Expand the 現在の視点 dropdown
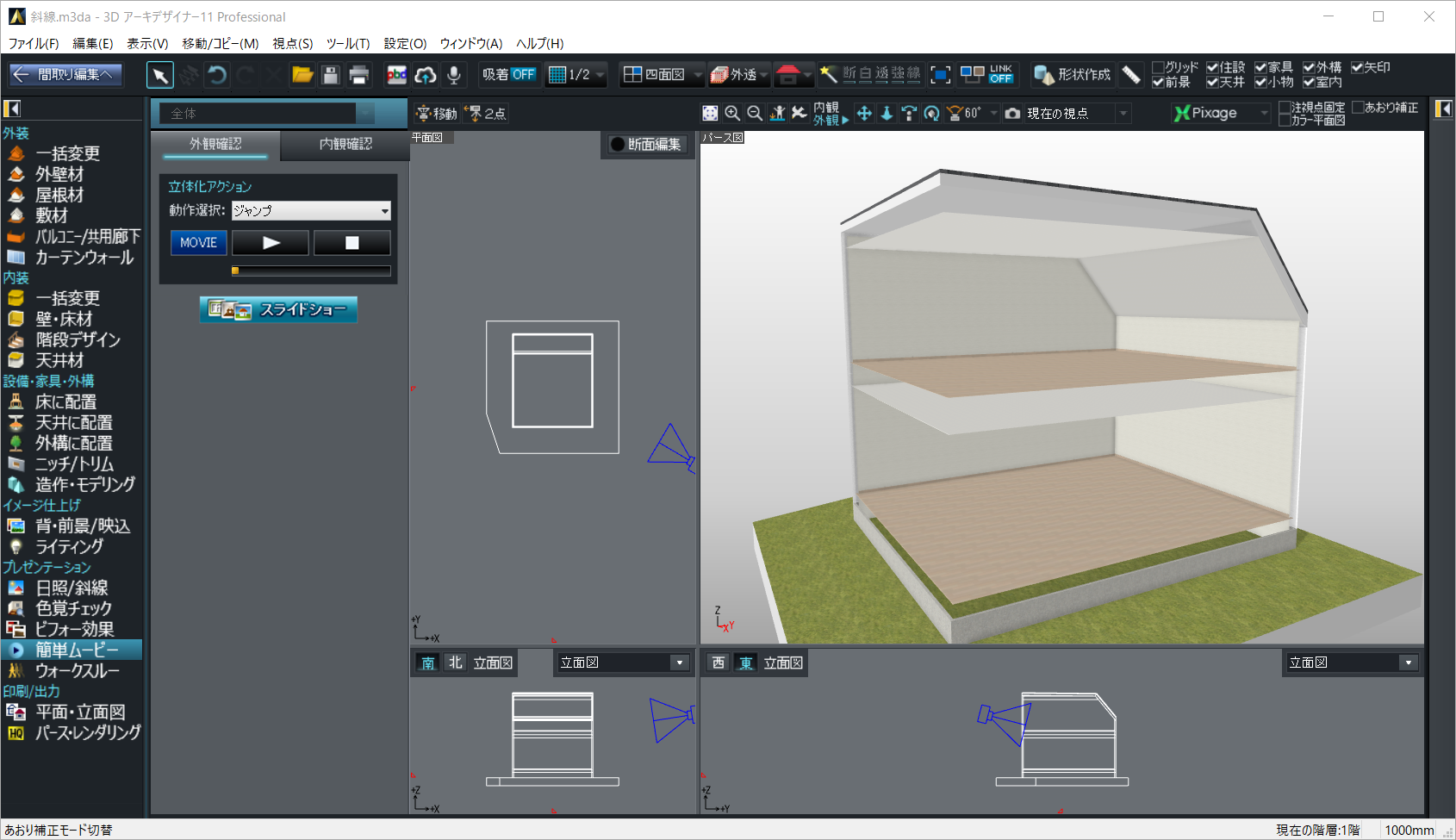Image resolution: width=1456 pixels, height=840 pixels. click(1123, 113)
